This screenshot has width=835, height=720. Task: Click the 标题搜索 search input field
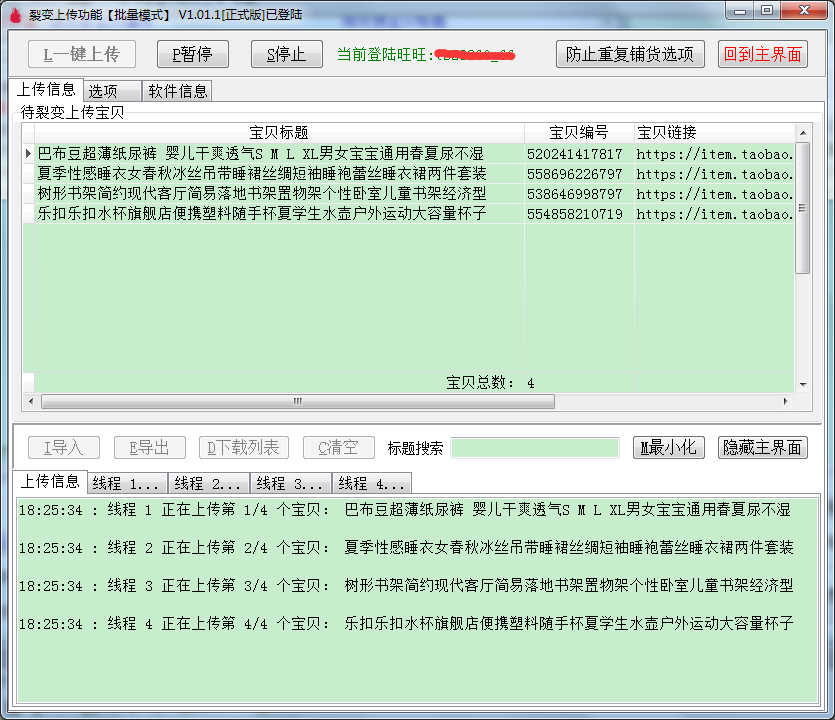[535, 448]
